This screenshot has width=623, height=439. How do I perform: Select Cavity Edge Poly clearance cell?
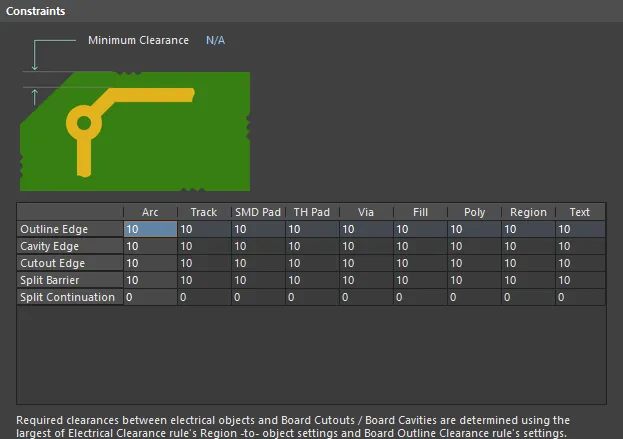click(x=474, y=246)
